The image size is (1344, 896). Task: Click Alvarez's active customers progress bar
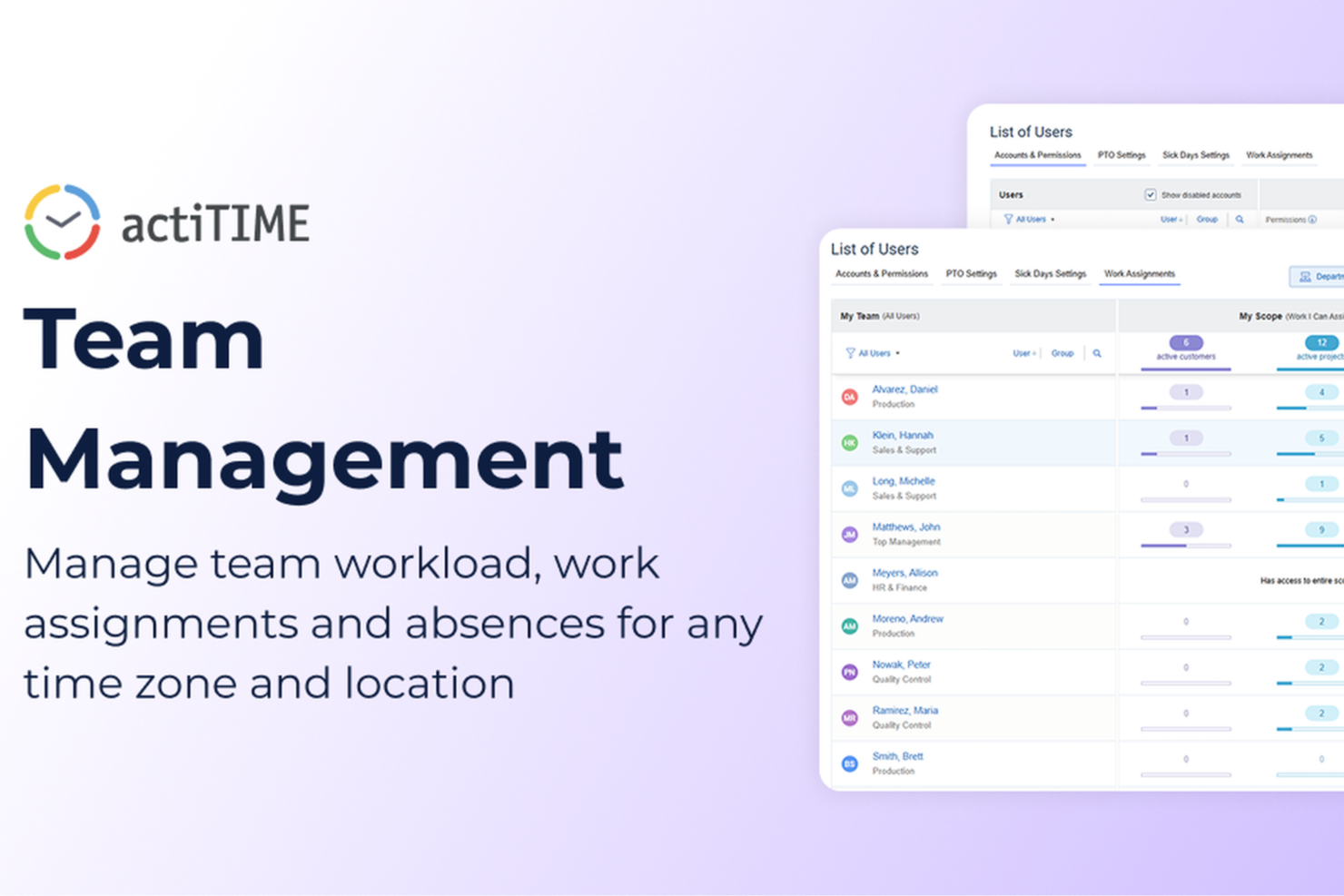pyautogui.click(x=1186, y=409)
